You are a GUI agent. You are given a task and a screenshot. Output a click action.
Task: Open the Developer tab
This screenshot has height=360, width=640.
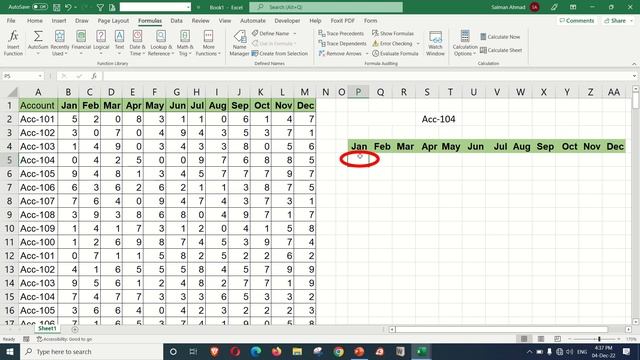point(287,20)
